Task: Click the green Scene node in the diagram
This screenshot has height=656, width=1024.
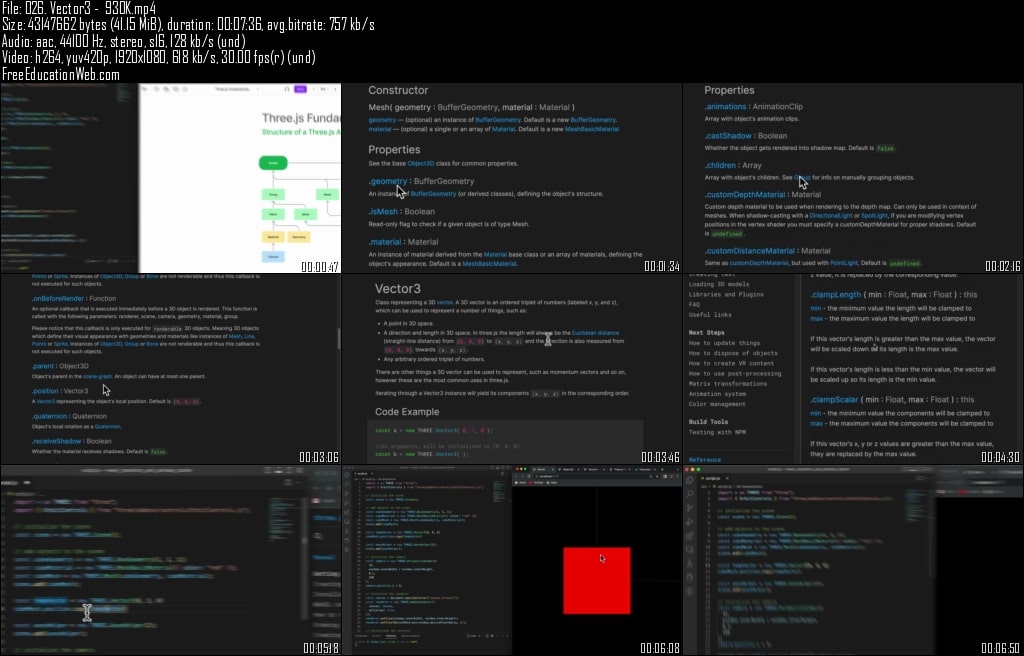Action: 273,163
